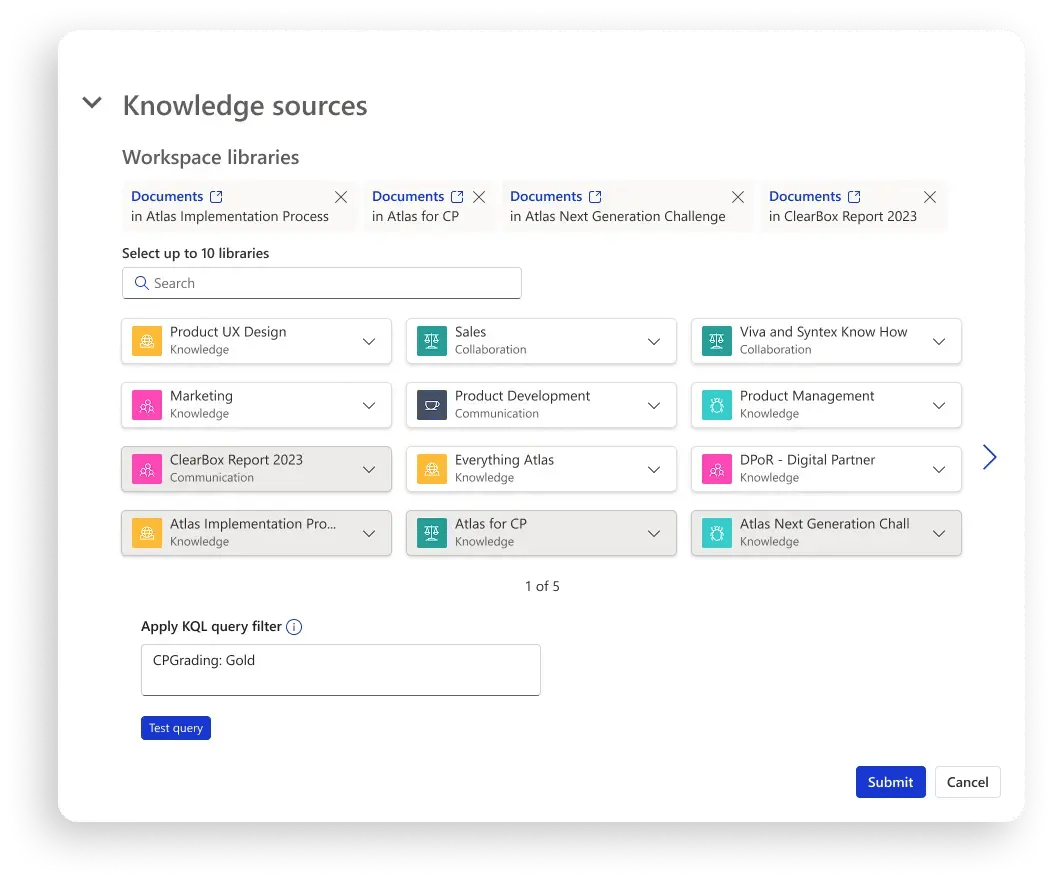Open external link icon for Atlas for CP chip
The image size is (1057, 880).
(457, 196)
